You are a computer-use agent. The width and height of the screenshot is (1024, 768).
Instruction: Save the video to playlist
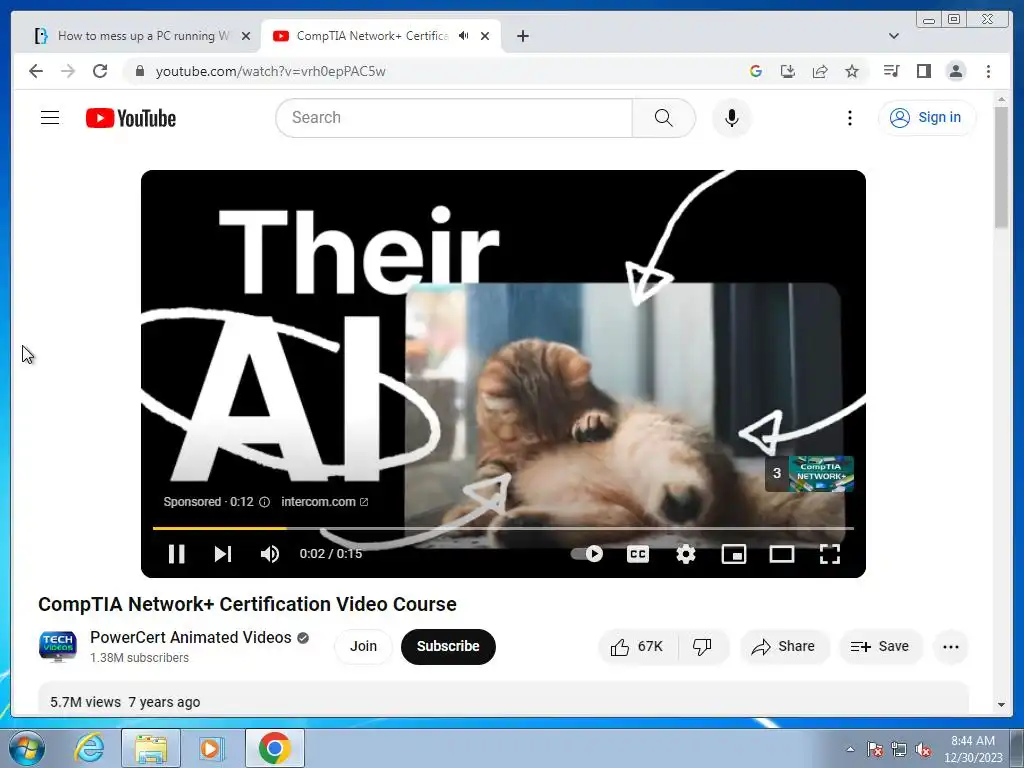tap(880, 647)
